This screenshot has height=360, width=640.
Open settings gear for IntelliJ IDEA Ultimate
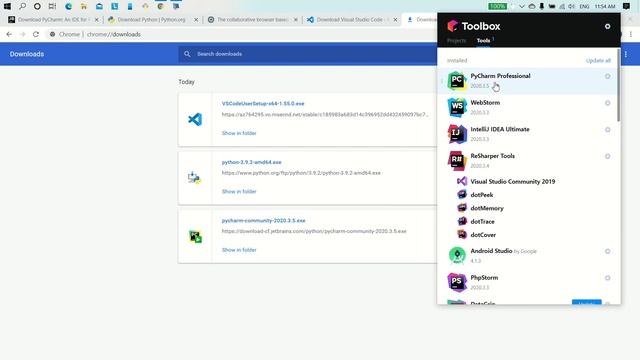point(607,129)
